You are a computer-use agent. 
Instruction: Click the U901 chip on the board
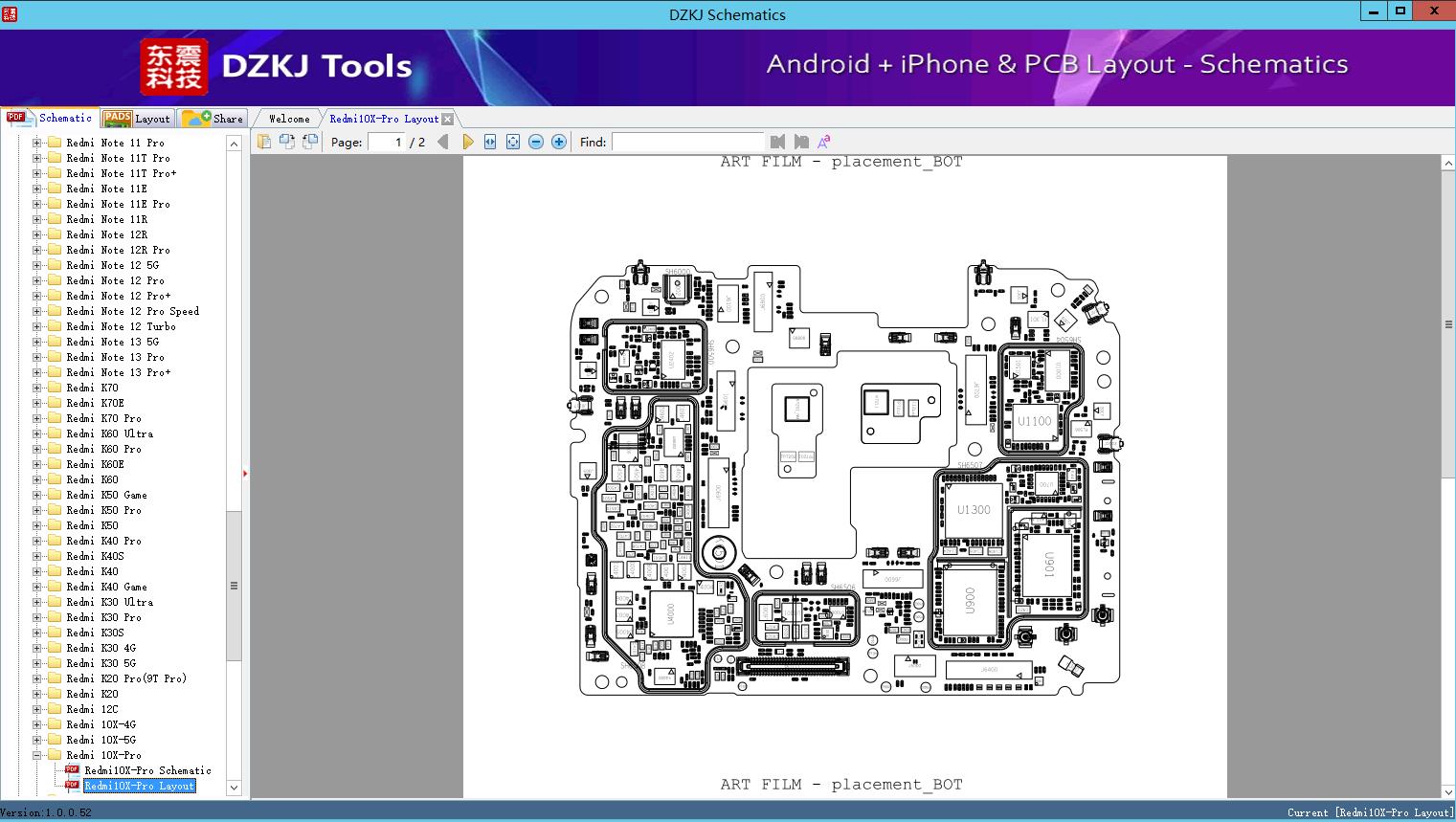click(x=1049, y=564)
